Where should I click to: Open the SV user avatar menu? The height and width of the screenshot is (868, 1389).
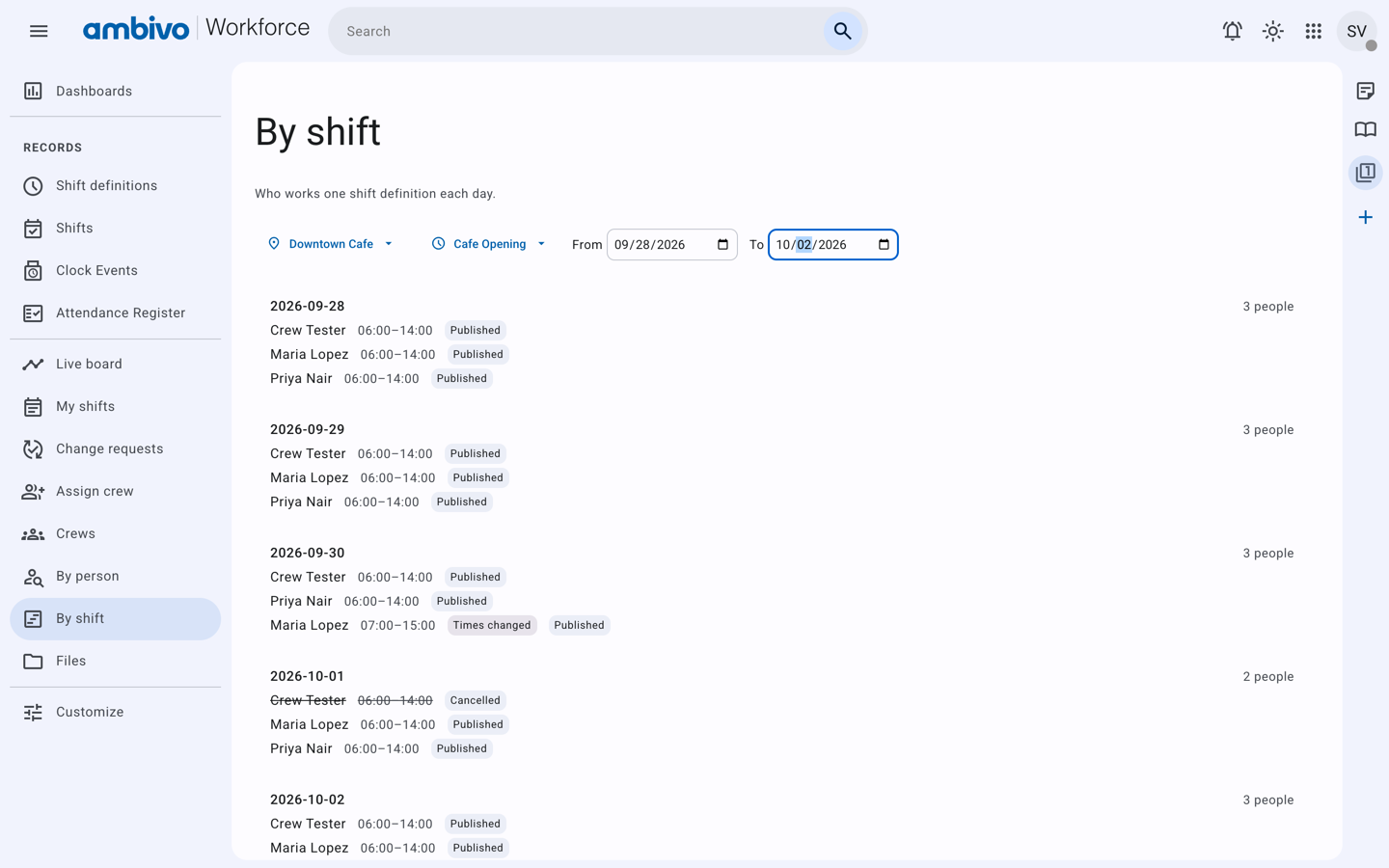click(1356, 31)
